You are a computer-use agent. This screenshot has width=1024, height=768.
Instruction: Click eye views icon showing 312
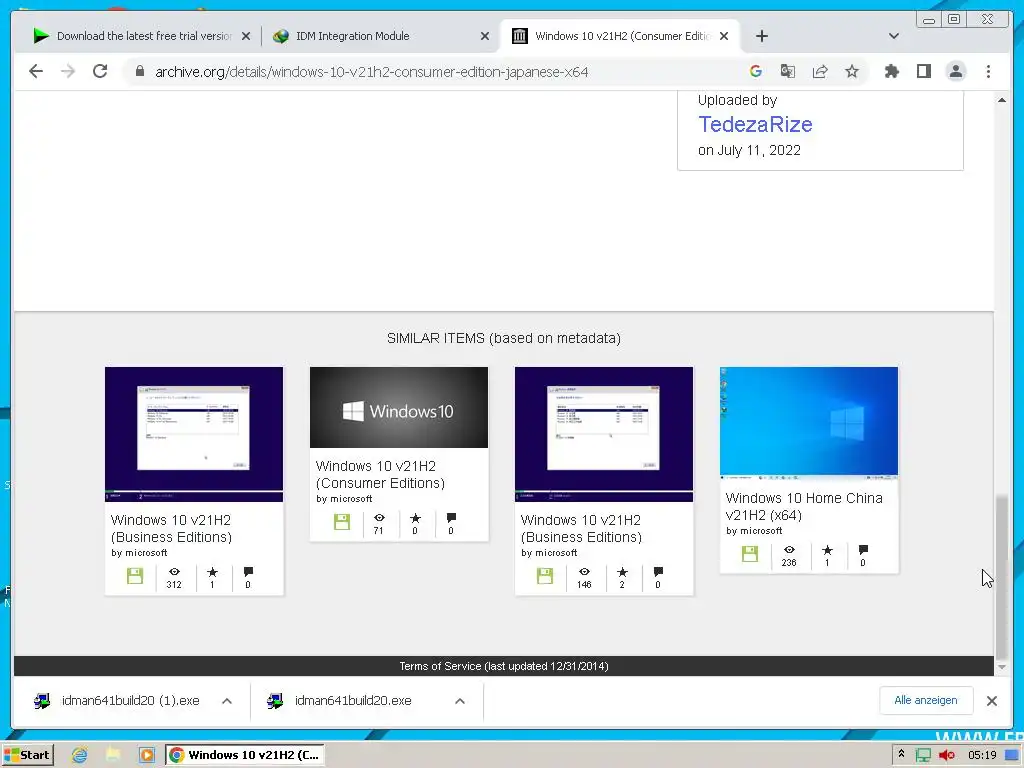(174, 571)
